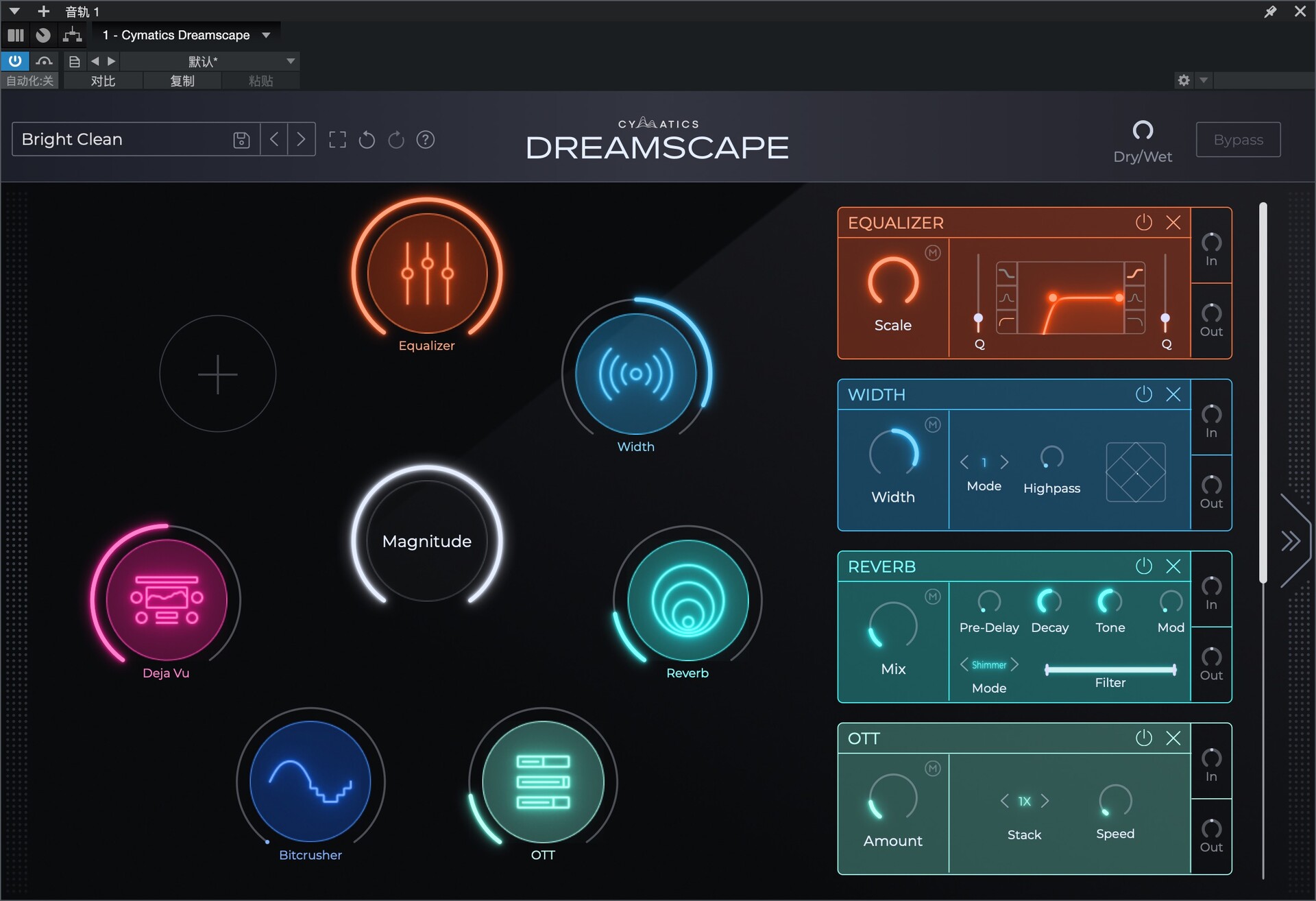
Task: Select the Deja Vu effect module
Action: coord(166,599)
